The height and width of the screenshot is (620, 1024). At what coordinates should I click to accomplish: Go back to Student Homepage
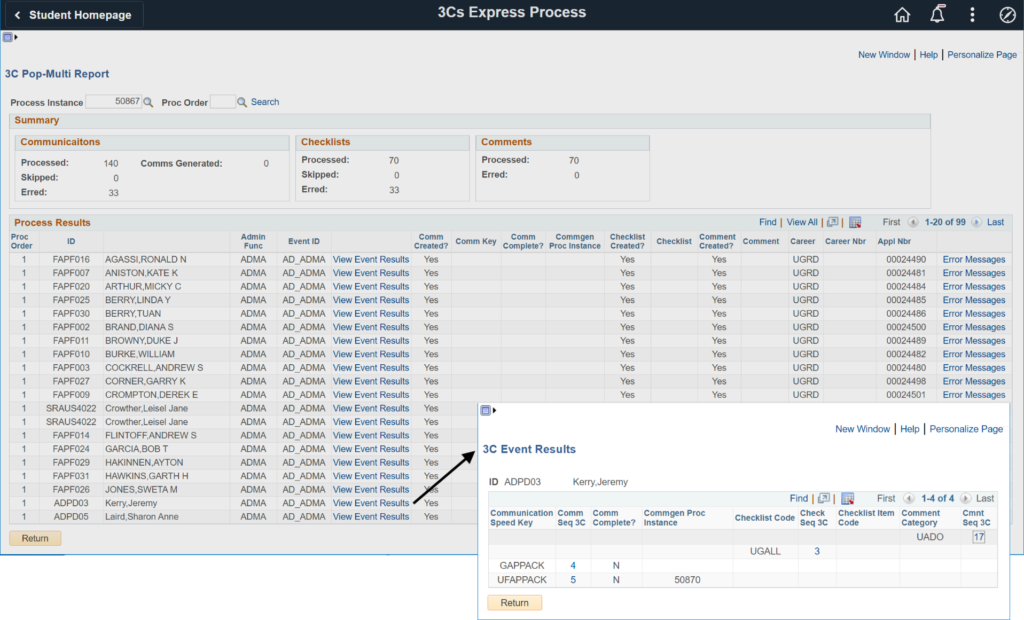point(73,15)
